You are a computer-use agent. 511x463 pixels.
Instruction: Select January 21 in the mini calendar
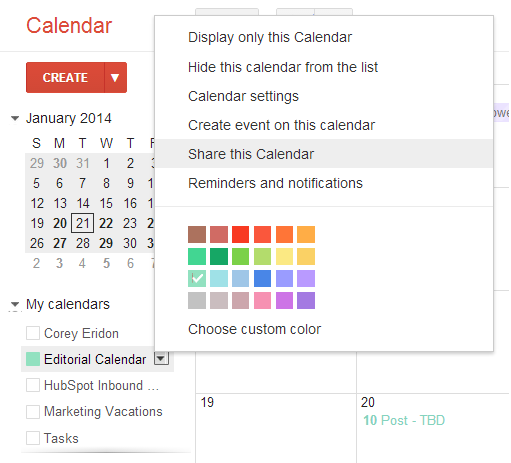[82, 223]
